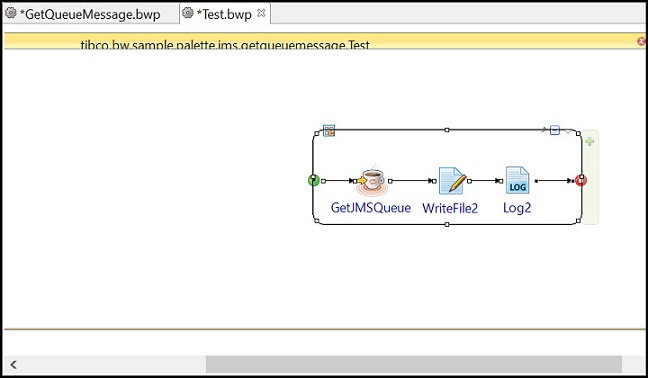
Task: Select the GetJMSQueue activity icon
Action: pyautogui.click(x=372, y=181)
